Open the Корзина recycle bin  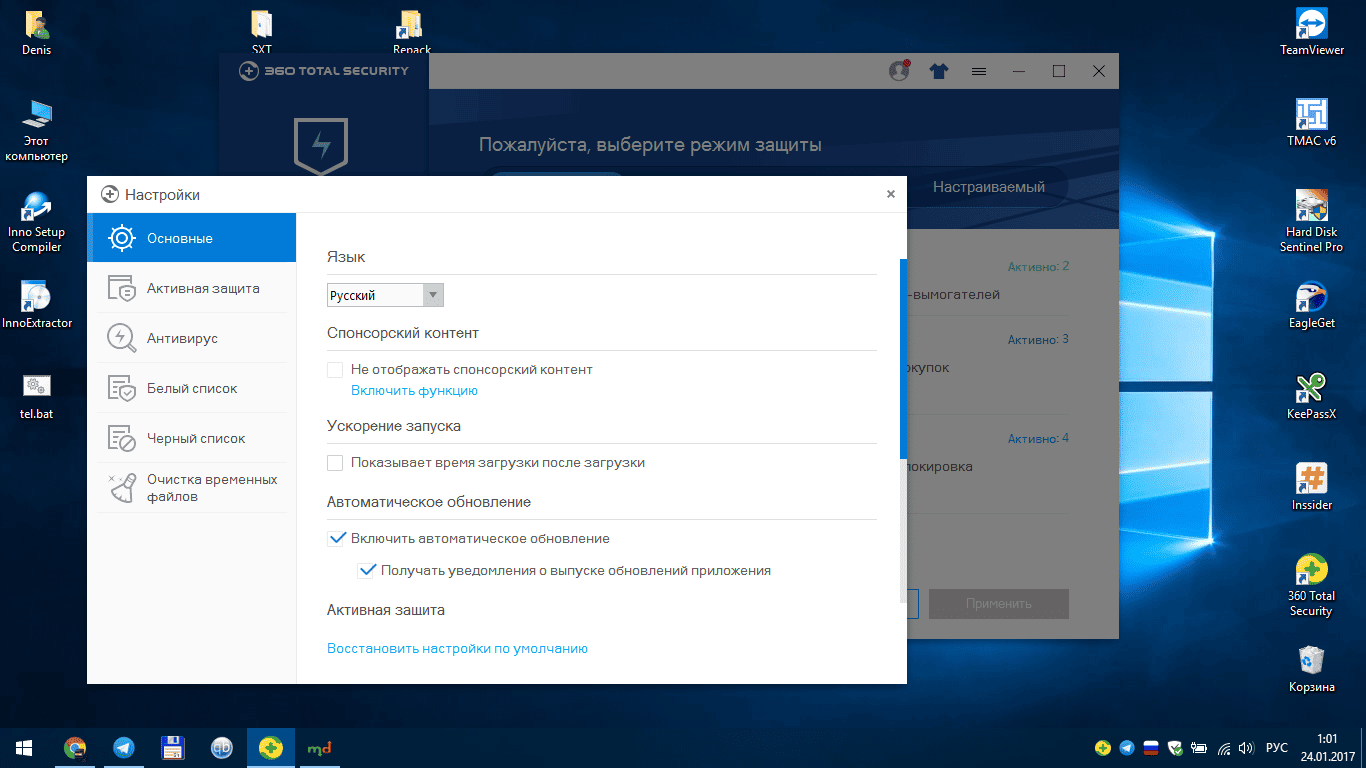pyautogui.click(x=1311, y=669)
